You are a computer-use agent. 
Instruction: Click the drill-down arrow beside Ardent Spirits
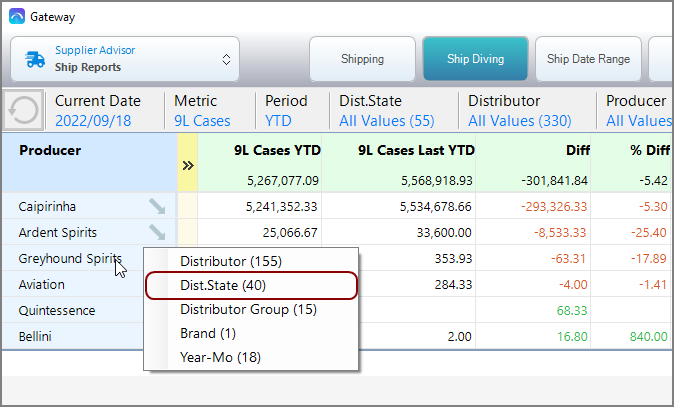coord(158,232)
